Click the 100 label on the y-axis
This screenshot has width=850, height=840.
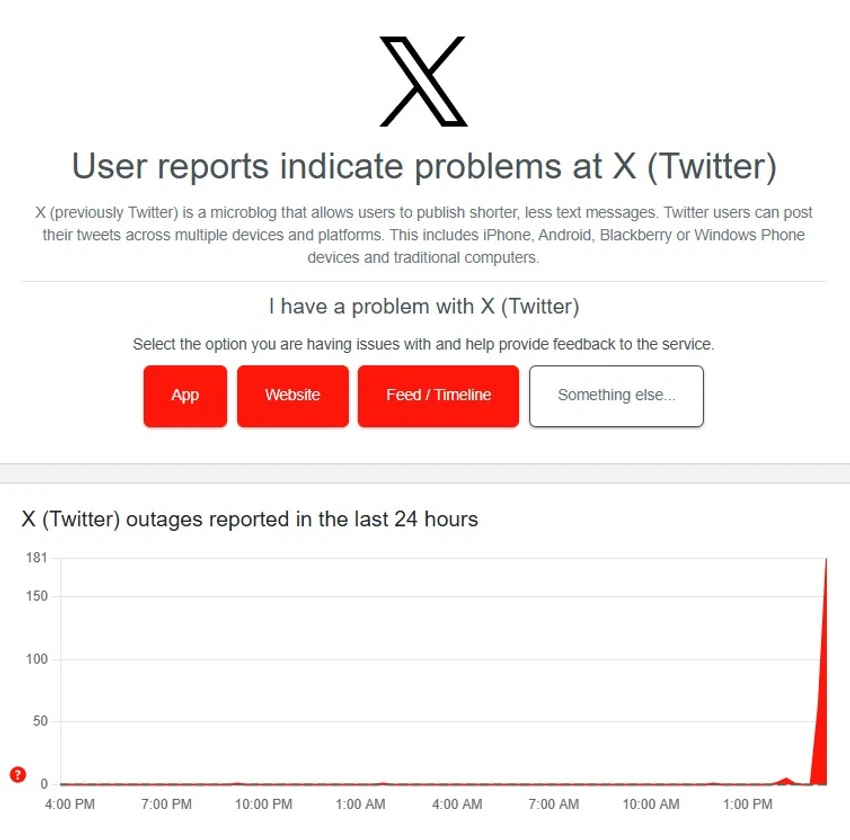pyautogui.click(x=36, y=659)
